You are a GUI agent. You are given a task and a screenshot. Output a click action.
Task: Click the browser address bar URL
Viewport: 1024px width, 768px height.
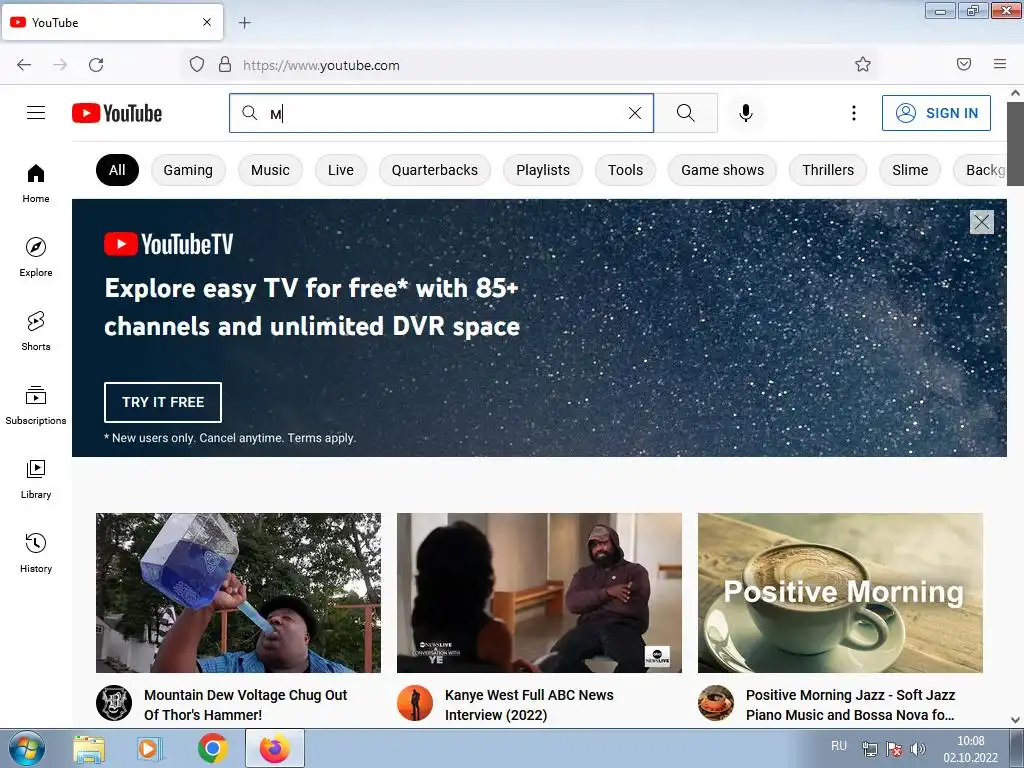pos(321,65)
